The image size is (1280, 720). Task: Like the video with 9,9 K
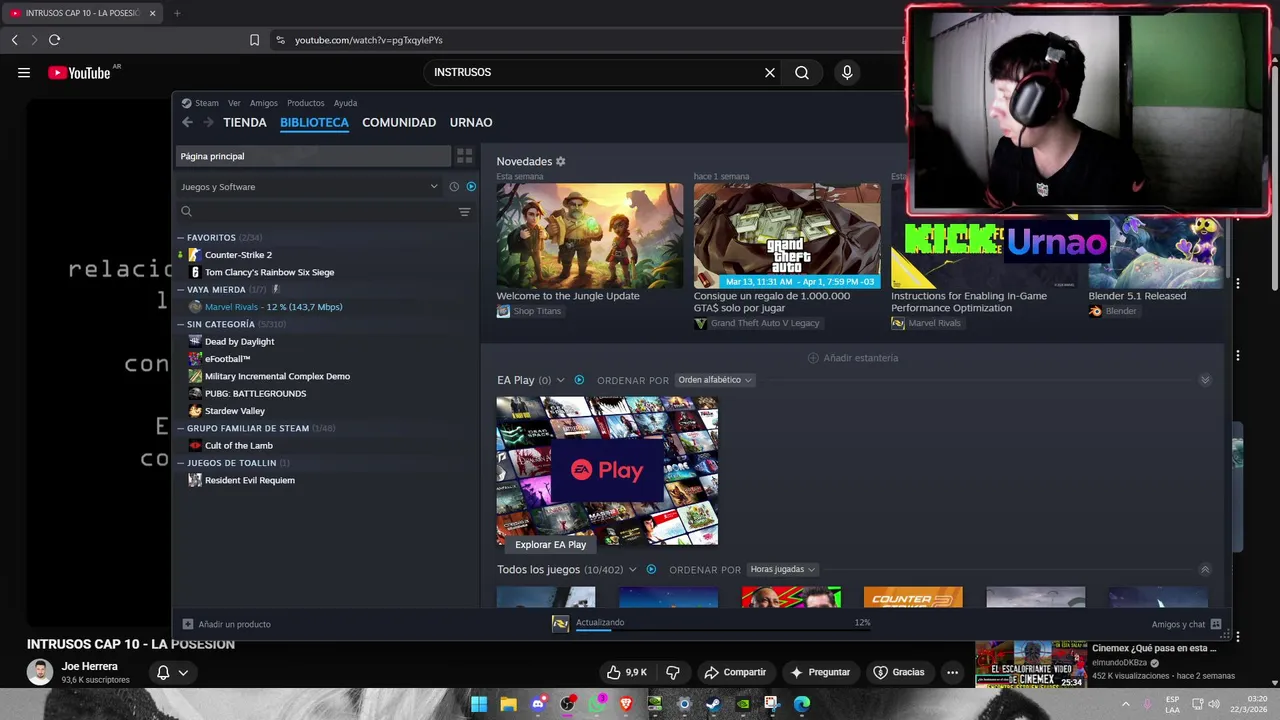(x=626, y=672)
